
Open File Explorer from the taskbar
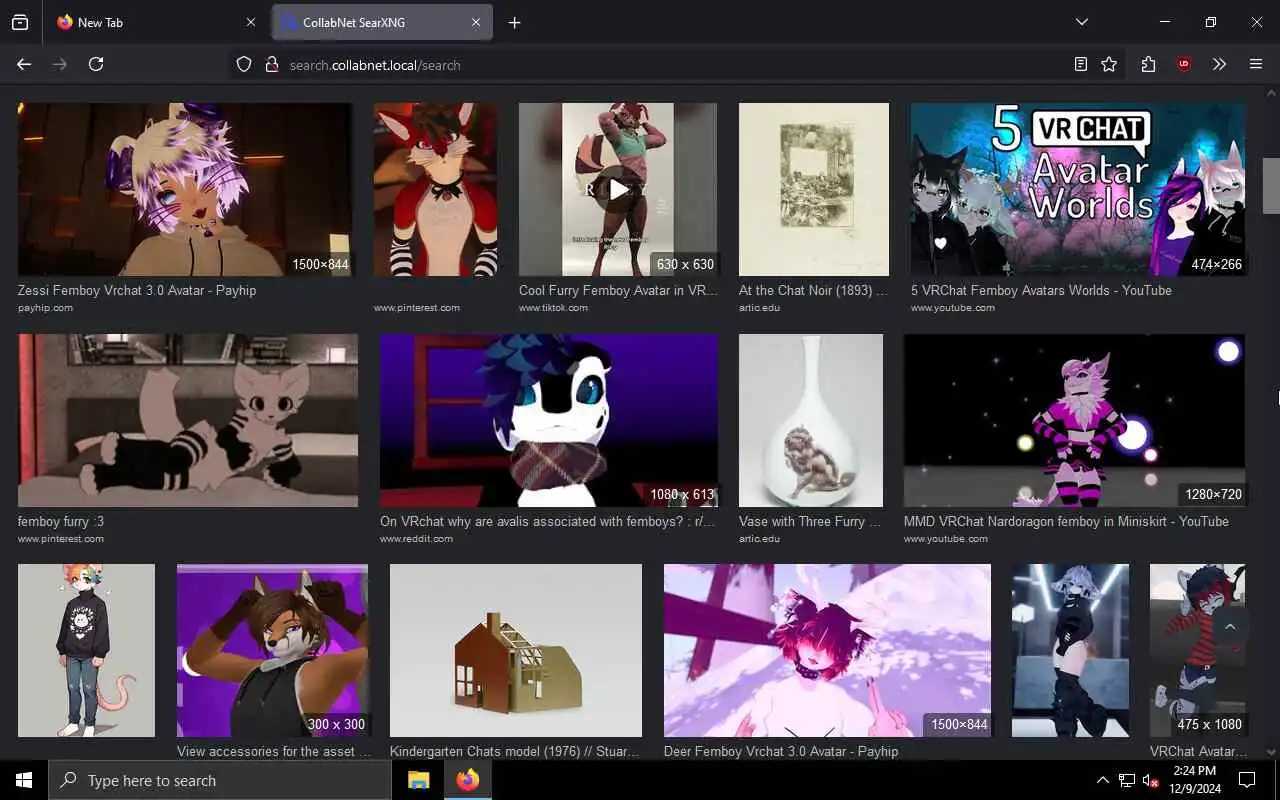click(x=418, y=780)
